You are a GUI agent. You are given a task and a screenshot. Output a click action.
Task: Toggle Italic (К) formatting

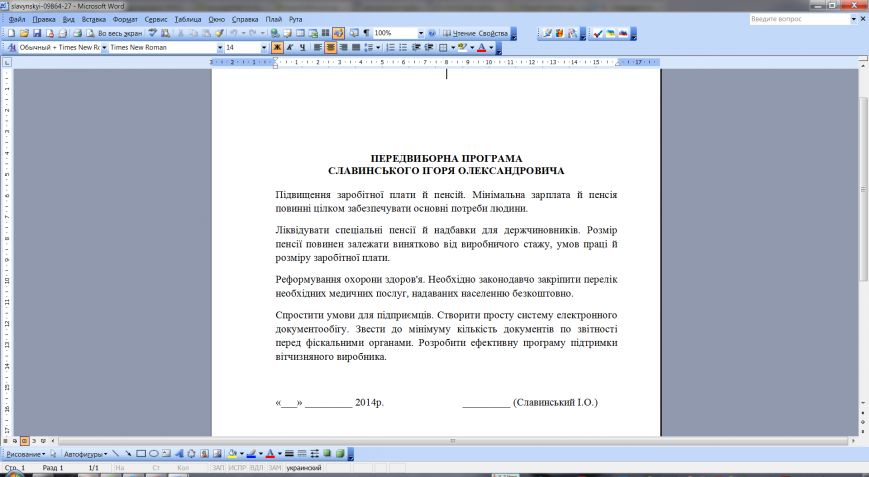290,48
